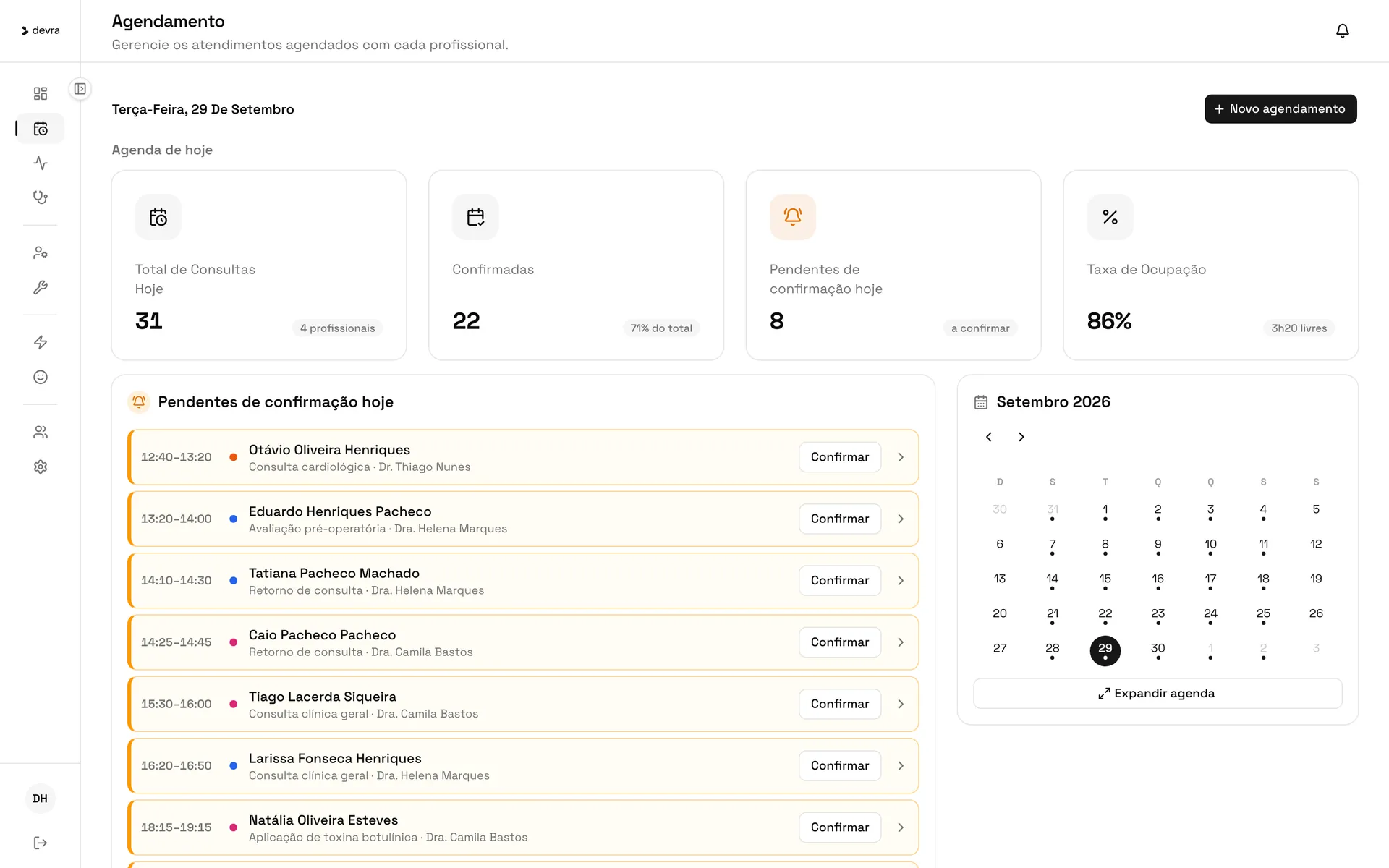Click the Confirmadas value 22
1389x868 pixels.
[x=466, y=321]
